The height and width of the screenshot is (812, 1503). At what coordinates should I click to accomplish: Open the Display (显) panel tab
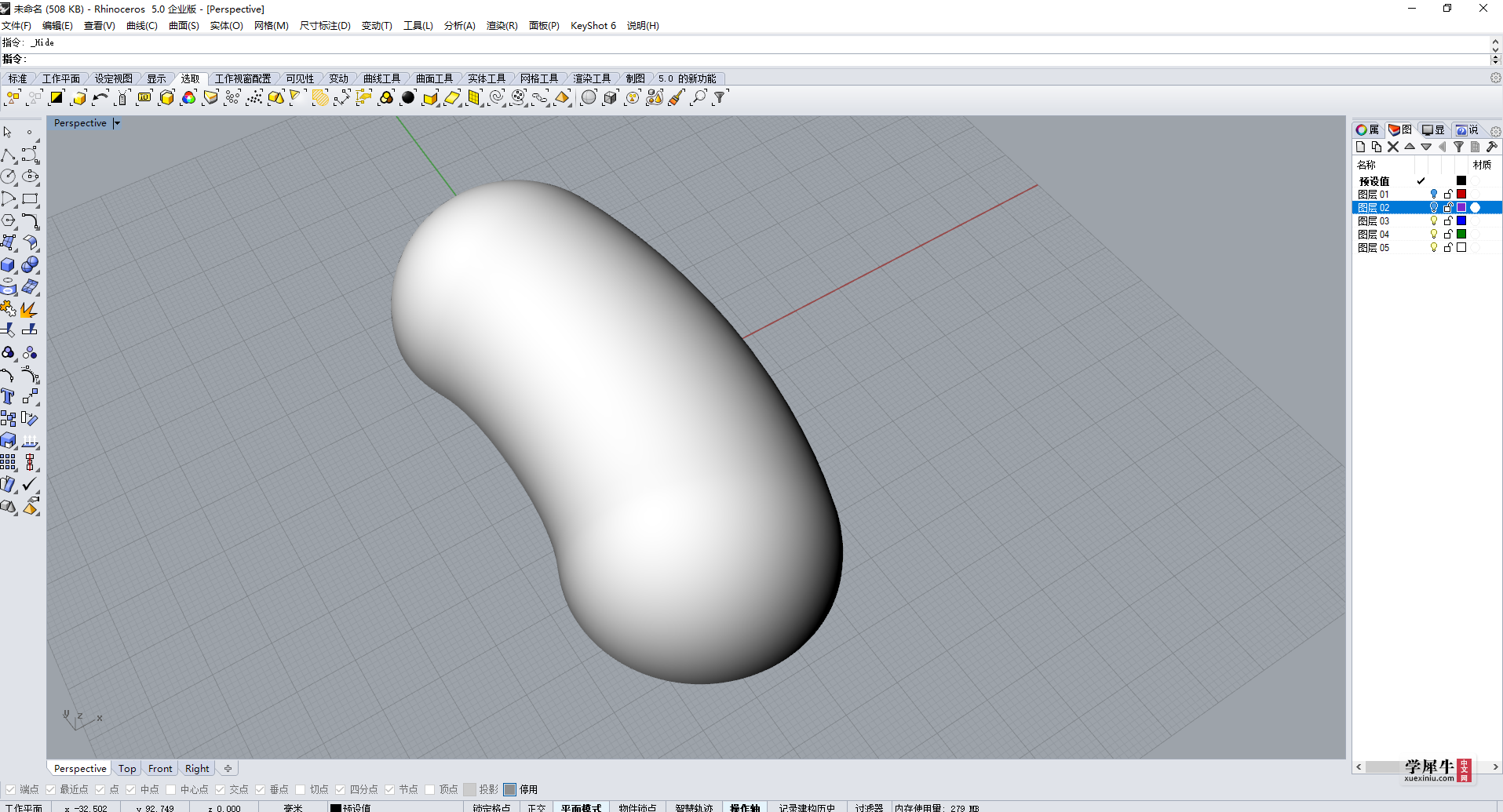click(1433, 130)
